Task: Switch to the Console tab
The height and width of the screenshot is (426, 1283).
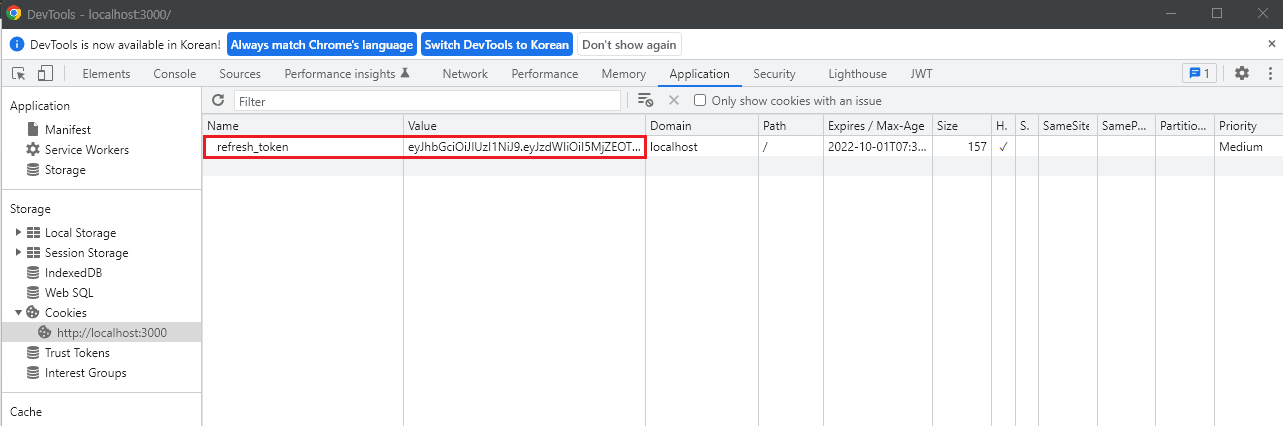Action: pyautogui.click(x=175, y=74)
